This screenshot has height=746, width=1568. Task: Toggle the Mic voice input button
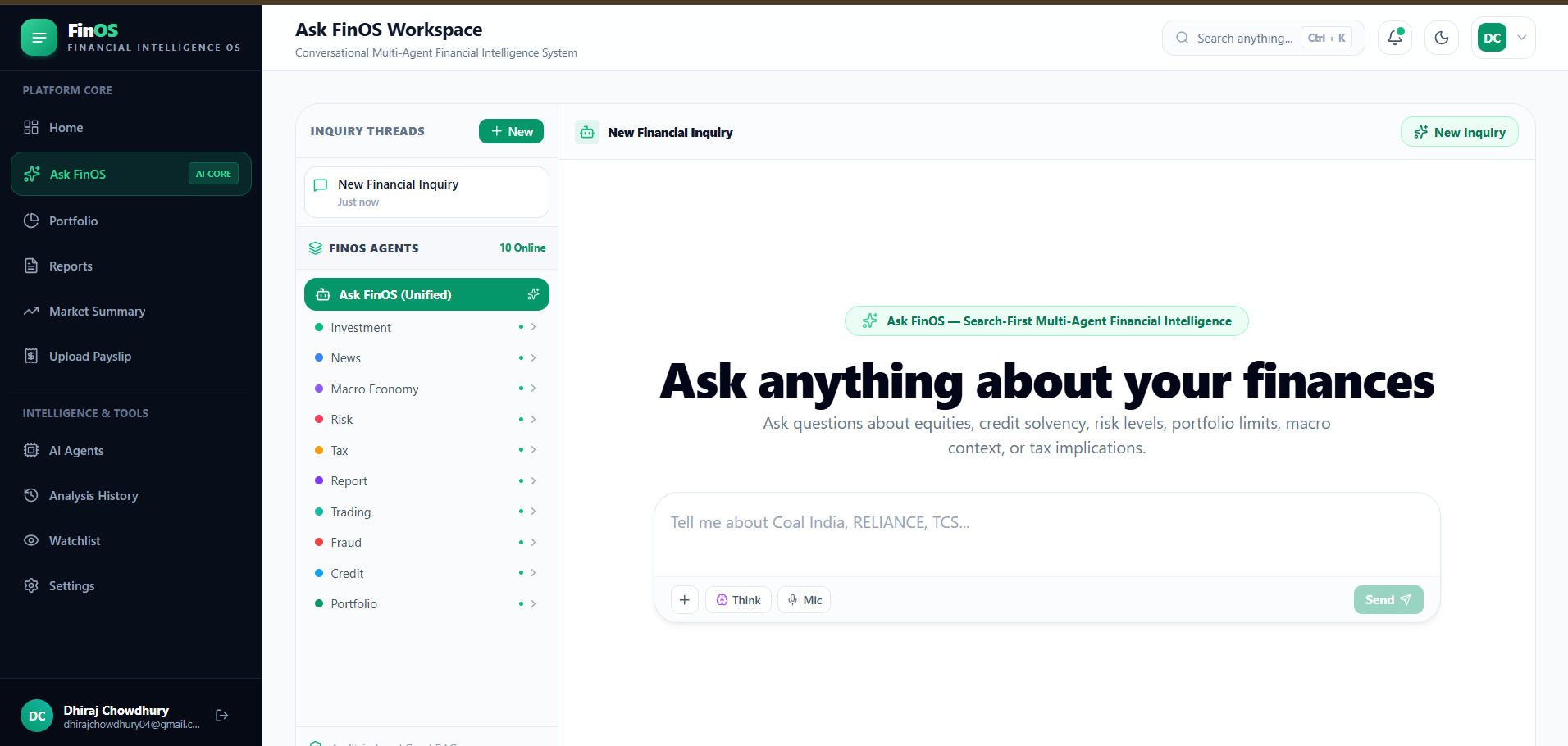click(804, 600)
